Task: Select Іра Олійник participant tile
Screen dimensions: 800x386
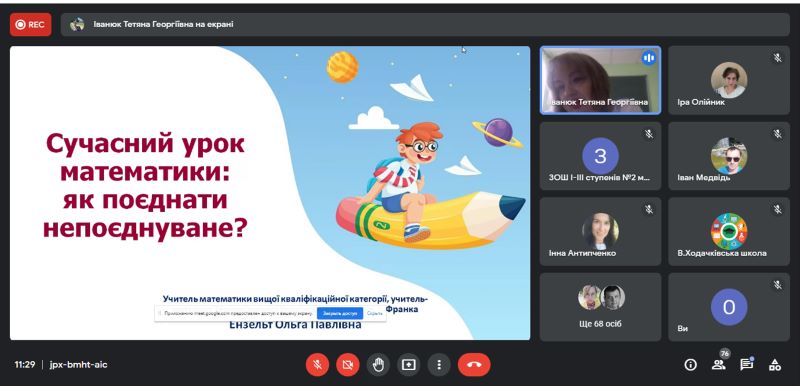Action: pyautogui.click(x=729, y=80)
